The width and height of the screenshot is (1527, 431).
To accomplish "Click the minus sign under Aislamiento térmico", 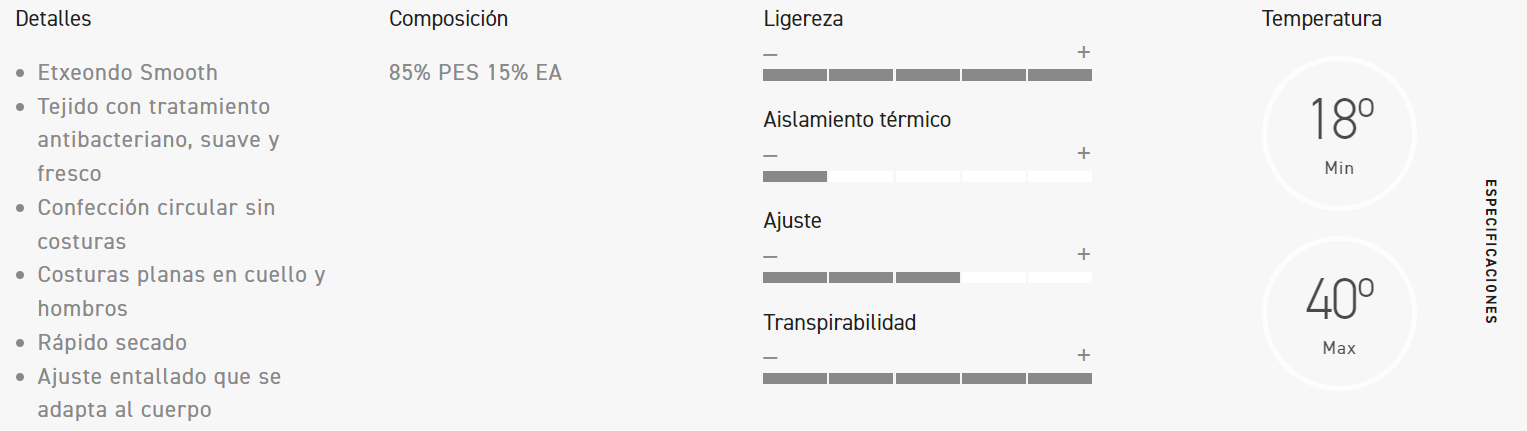I will 770,155.
